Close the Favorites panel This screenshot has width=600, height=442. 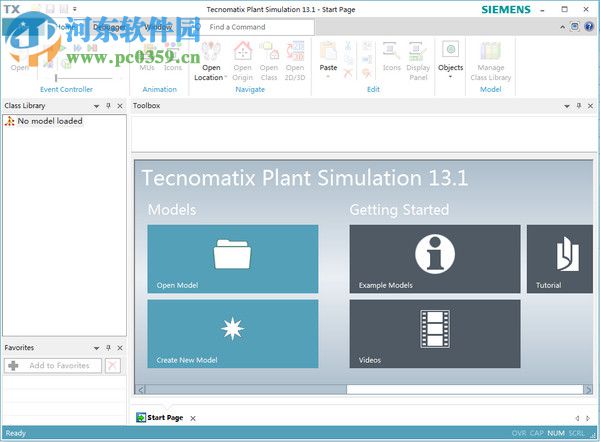tap(120, 348)
